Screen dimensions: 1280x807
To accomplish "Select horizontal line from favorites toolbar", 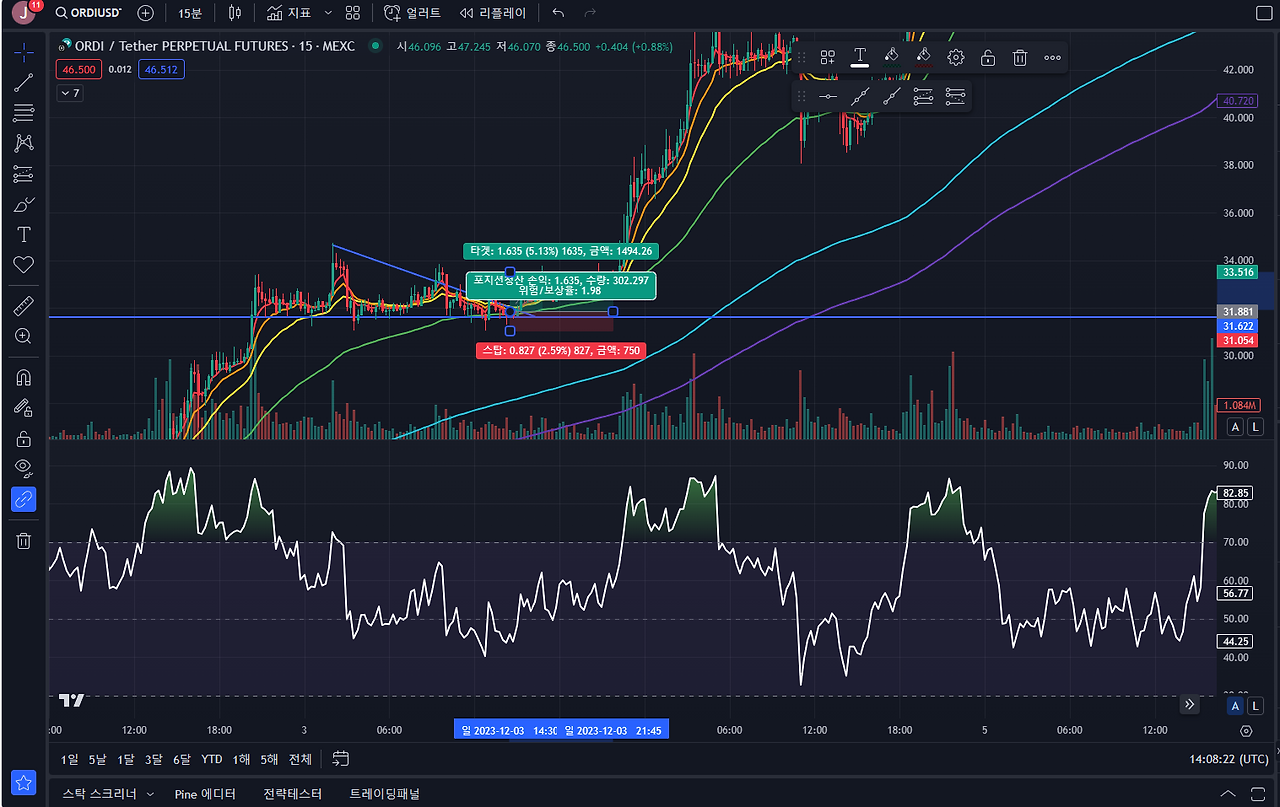I will pos(827,97).
